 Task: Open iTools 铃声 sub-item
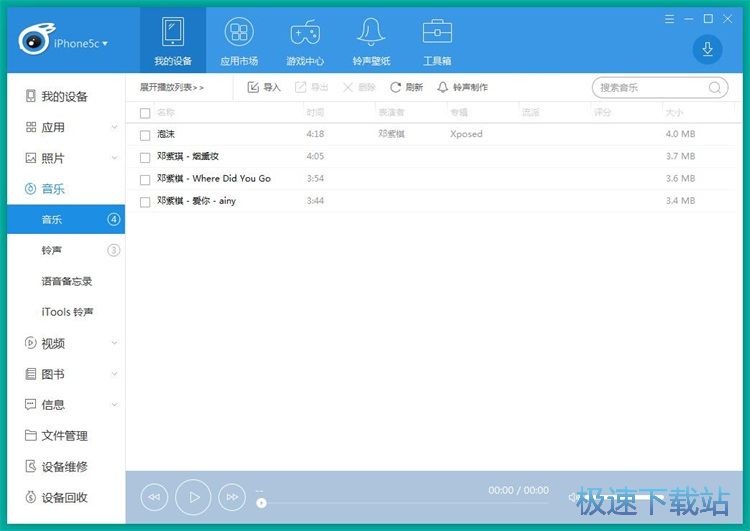tap(67, 312)
